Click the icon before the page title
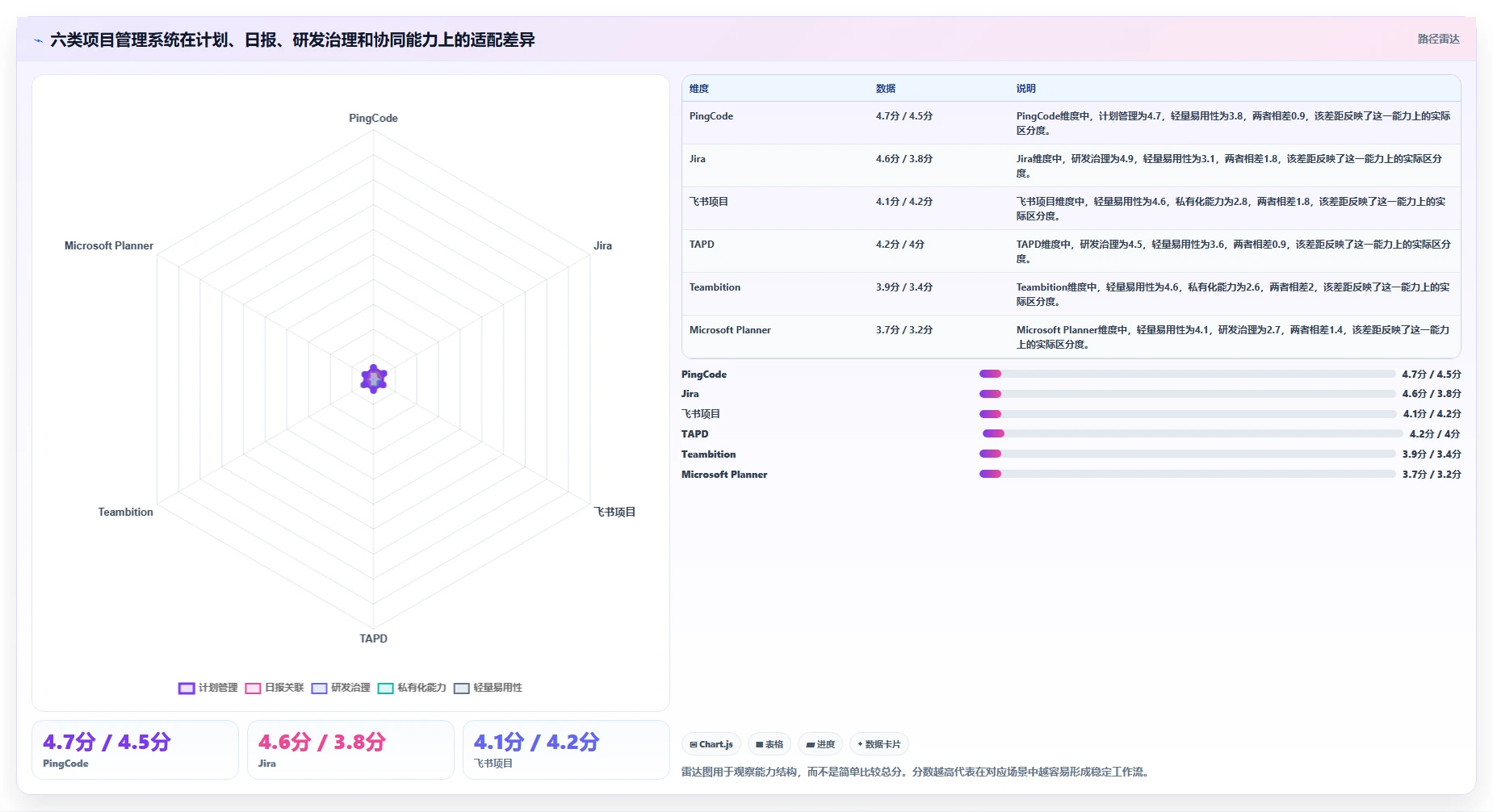This screenshot has height=812, width=1493. point(38,40)
